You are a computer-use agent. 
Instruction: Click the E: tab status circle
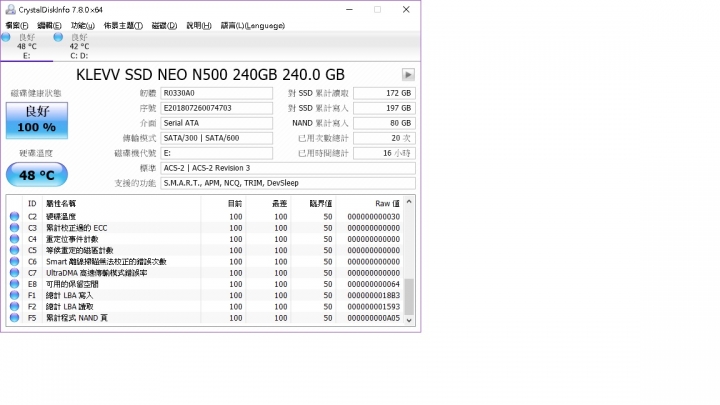[6, 37]
